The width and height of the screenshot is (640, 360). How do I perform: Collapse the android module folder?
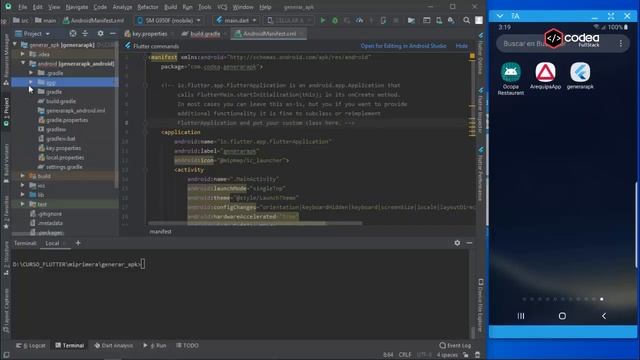(x=23, y=63)
